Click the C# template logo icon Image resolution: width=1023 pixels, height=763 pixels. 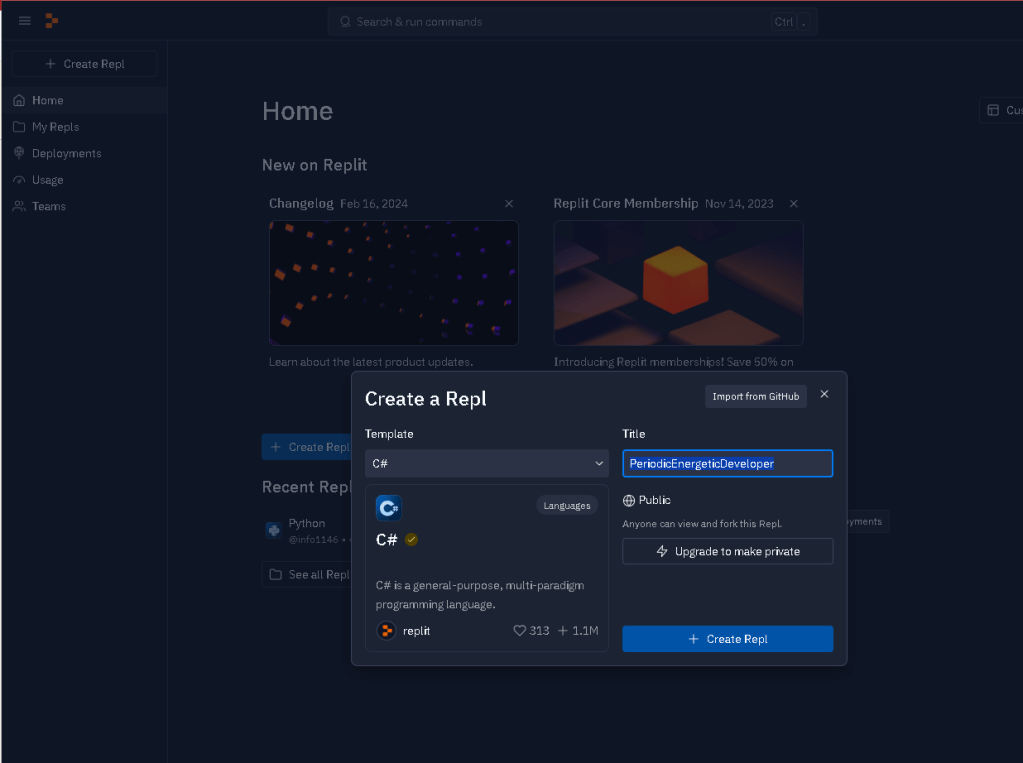coord(388,508)
